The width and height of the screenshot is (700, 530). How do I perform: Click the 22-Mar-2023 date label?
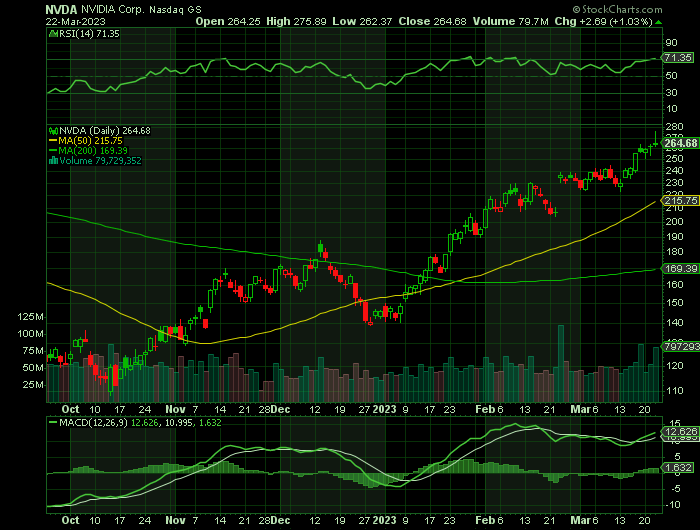75,21
